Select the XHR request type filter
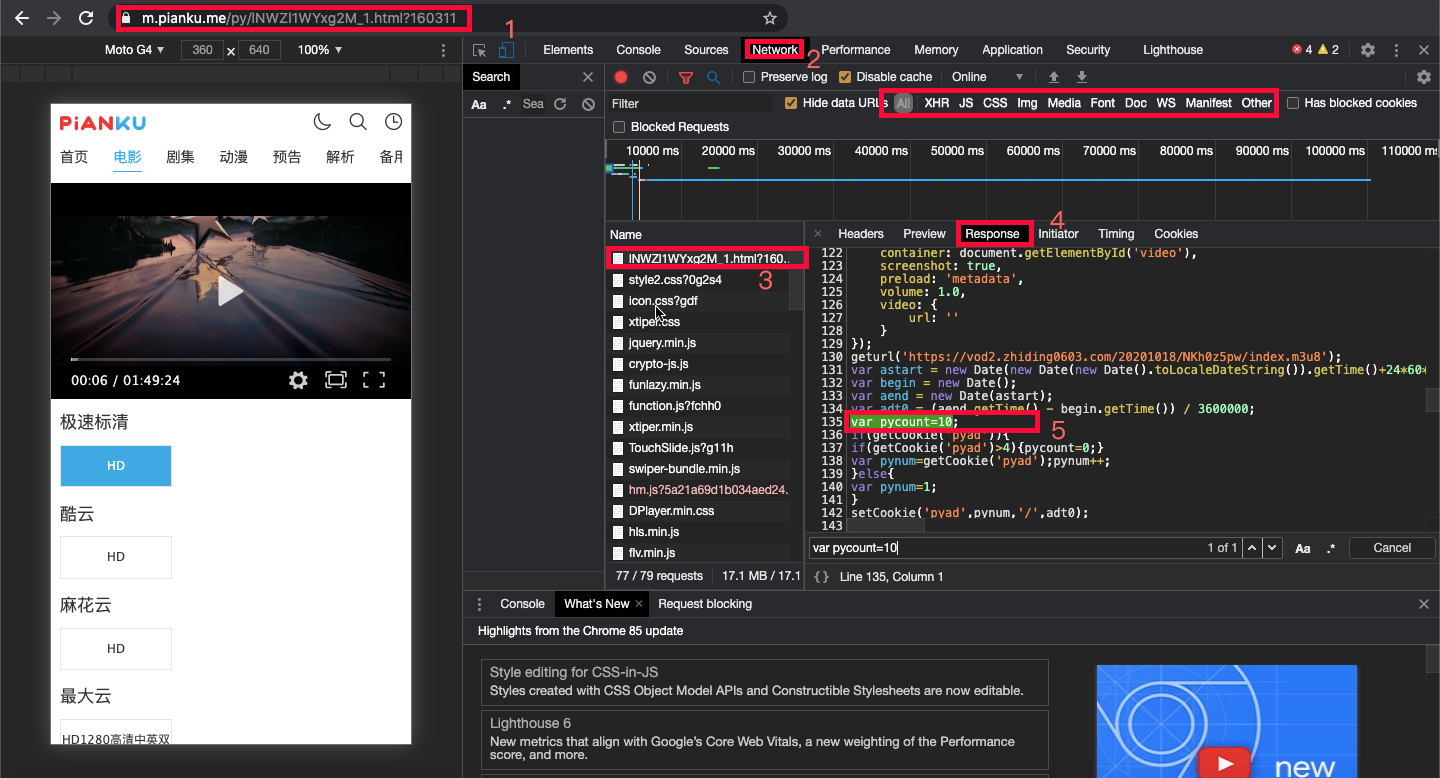The width and height of the screenshot is (1440, 778). pyautogui.click(x=937, y=103)
